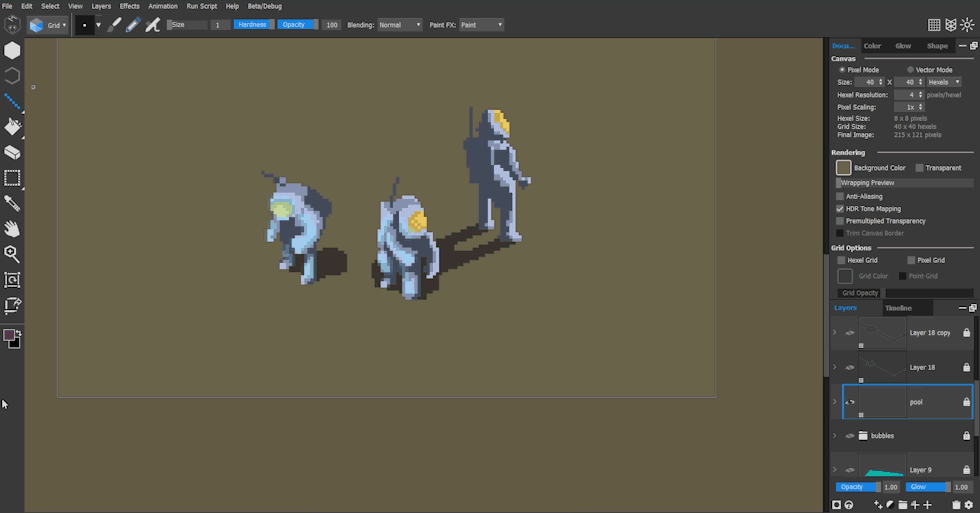Switch to the Timeline tab
980x513 pixels.
tap(898, 308)
